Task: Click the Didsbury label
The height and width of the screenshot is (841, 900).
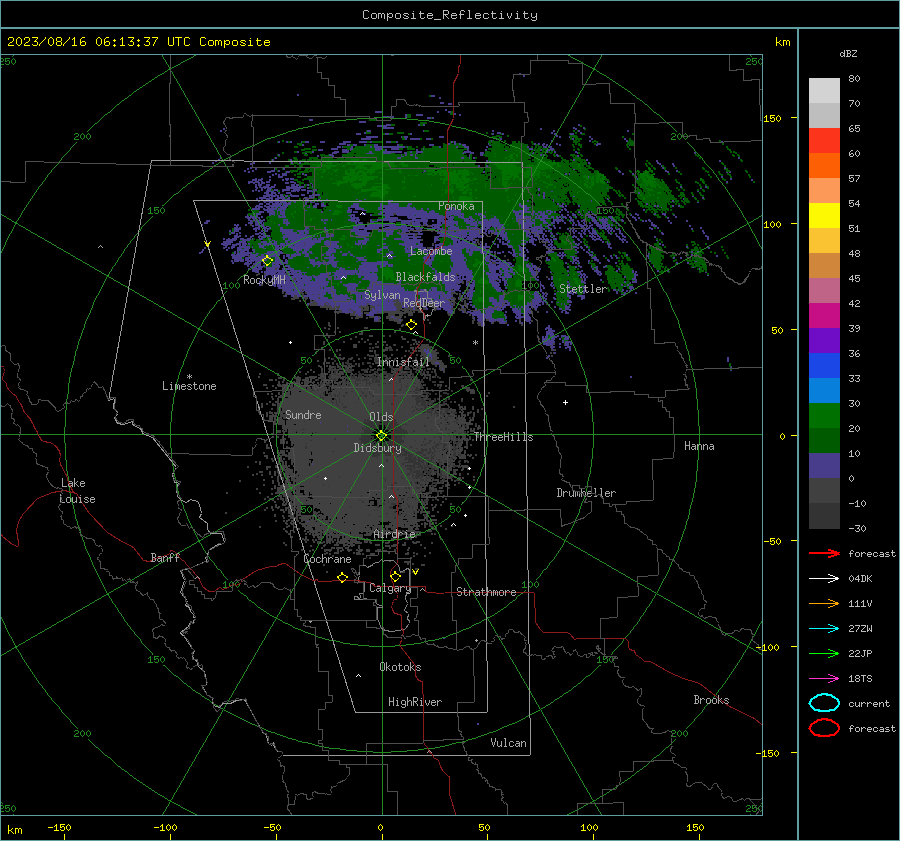Action: (x=377, y=448)
